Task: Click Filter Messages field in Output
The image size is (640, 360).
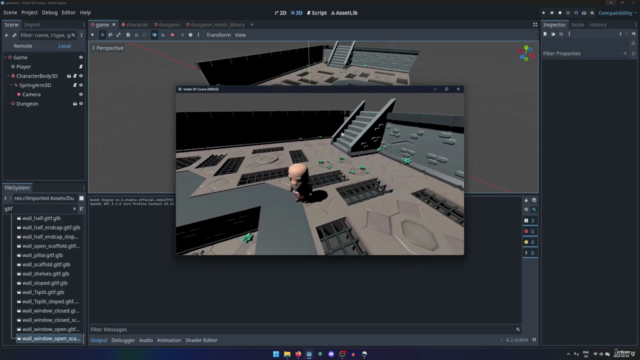Action: [x=305, y=330]
